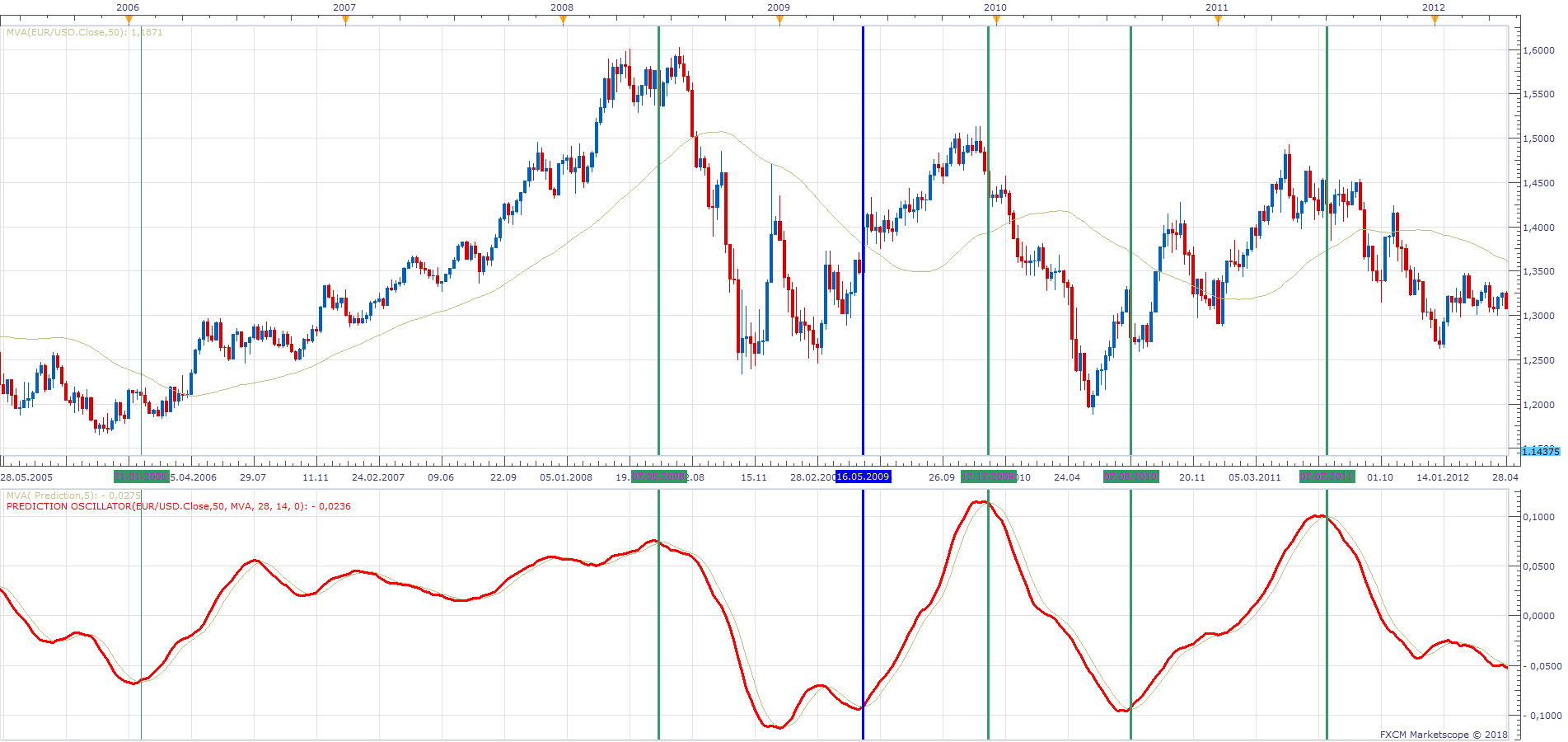Image resolution: width=1568 pixels, height=742 pixels.
Task: Click the 24.02.2007 date axis label
Action: click(x=378, y=477)
